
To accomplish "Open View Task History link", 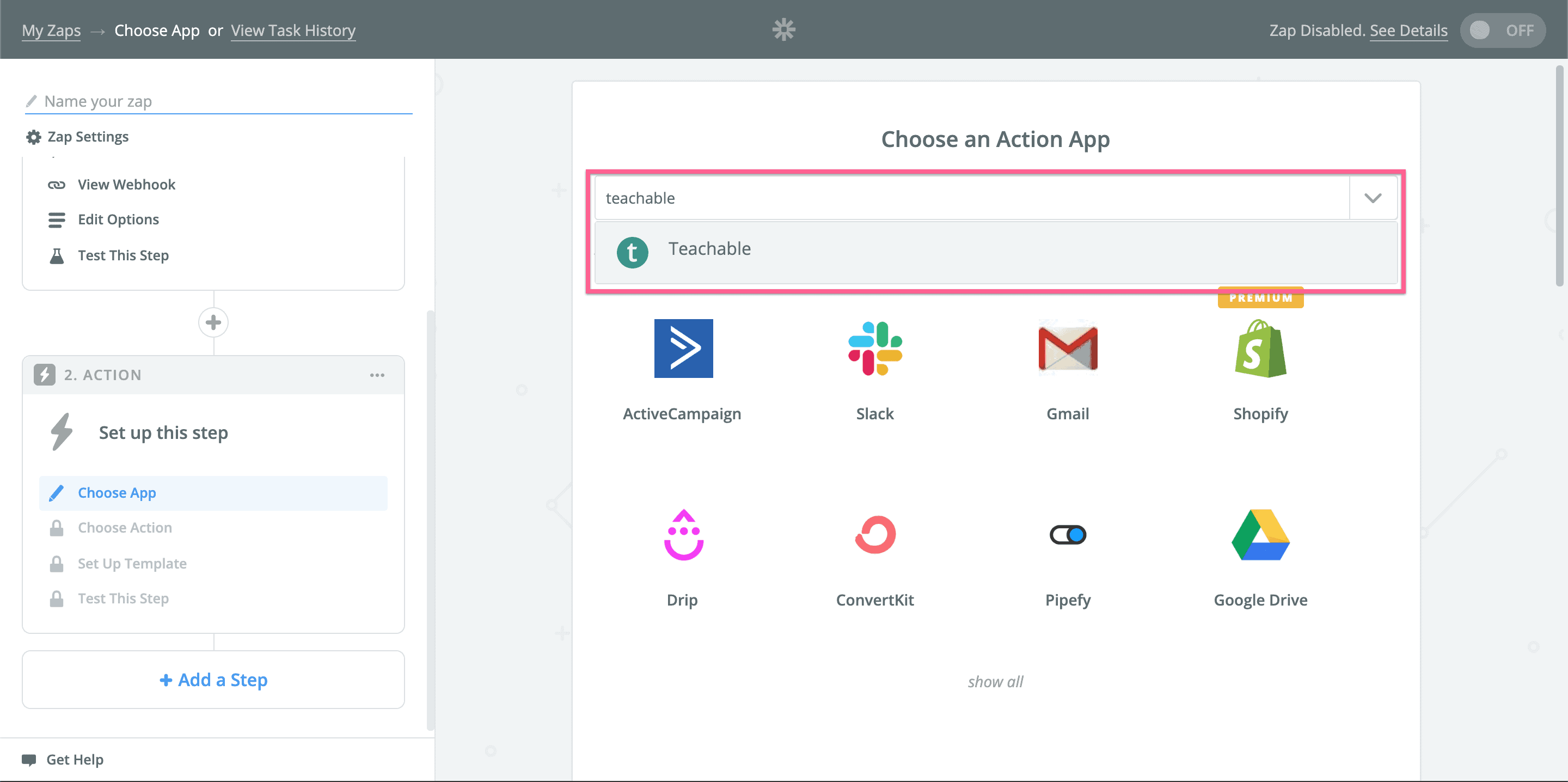I will (293, 30).
